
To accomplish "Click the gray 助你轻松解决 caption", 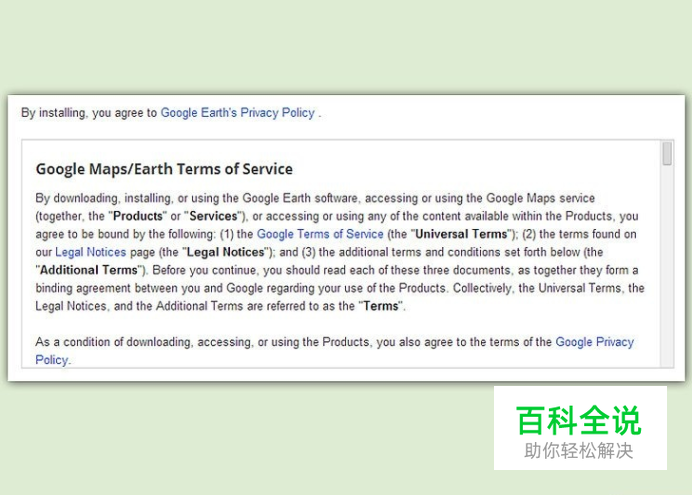I will (579, 451).
